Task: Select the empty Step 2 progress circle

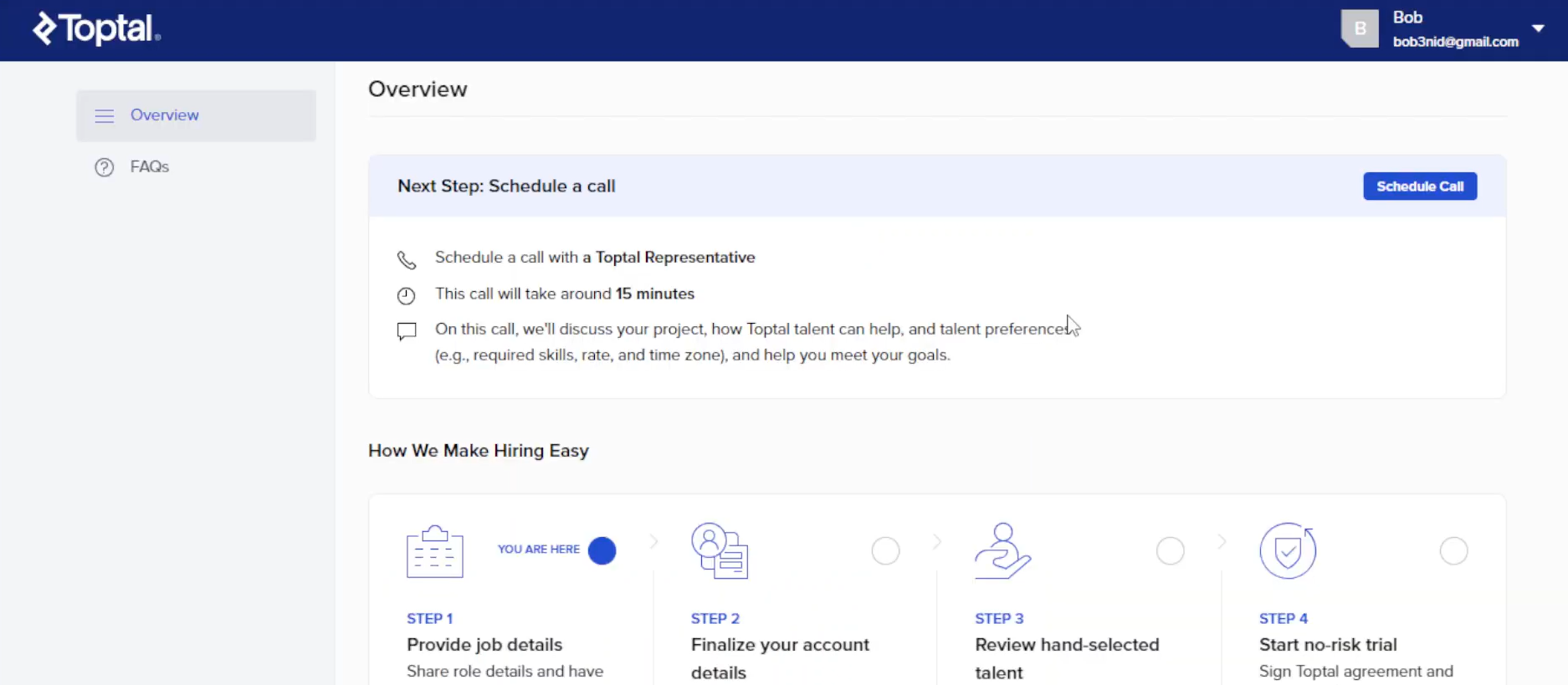Action: coord(886,550)
